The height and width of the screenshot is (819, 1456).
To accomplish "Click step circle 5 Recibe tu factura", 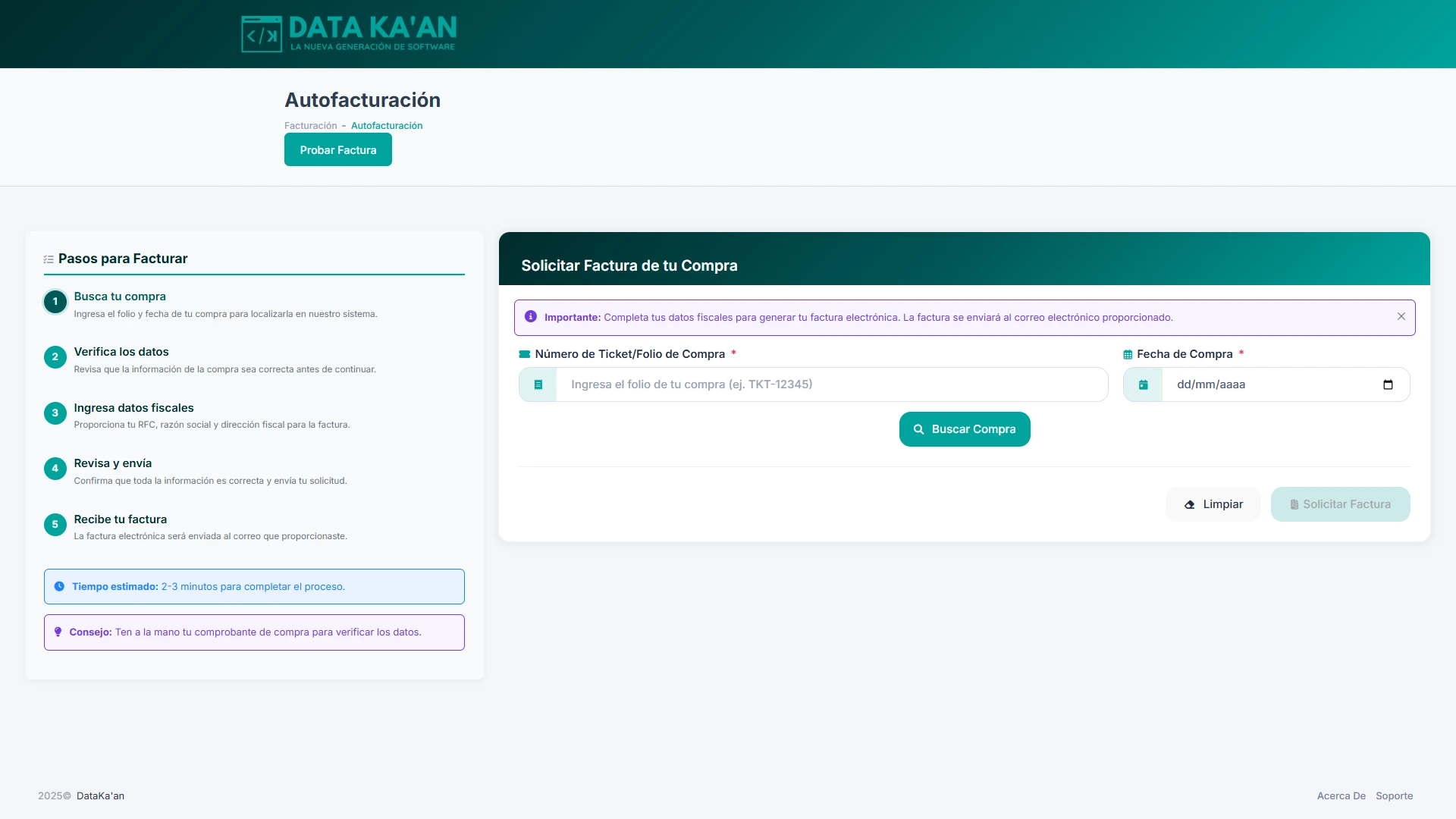I will point(55,525).
